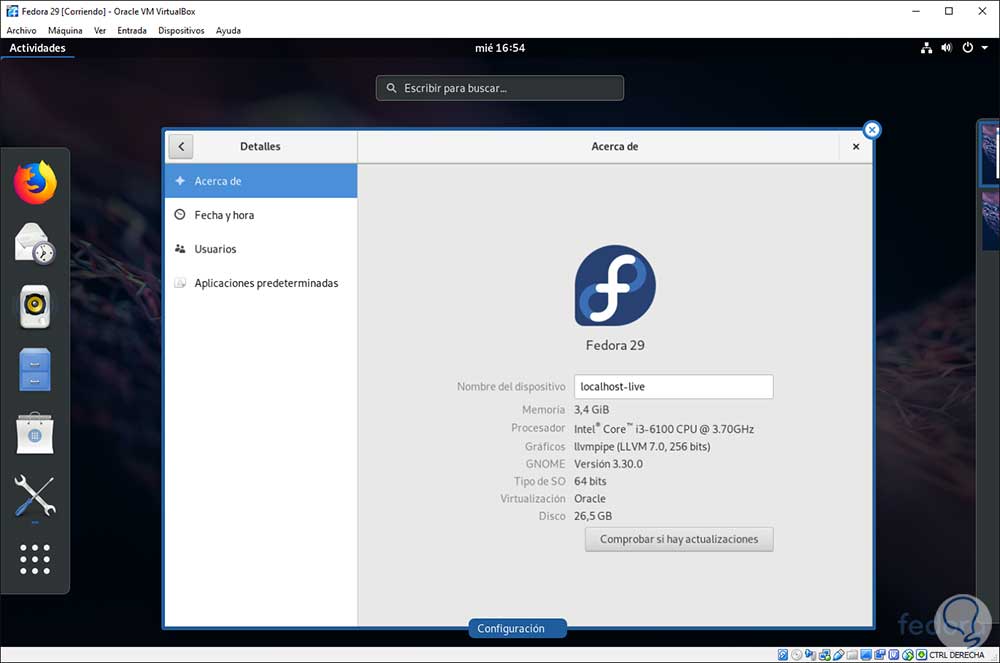Click the hard disk status icon in VirtualBox
This screenshot has height=663, width=1000.
click(x=782, y=654)
